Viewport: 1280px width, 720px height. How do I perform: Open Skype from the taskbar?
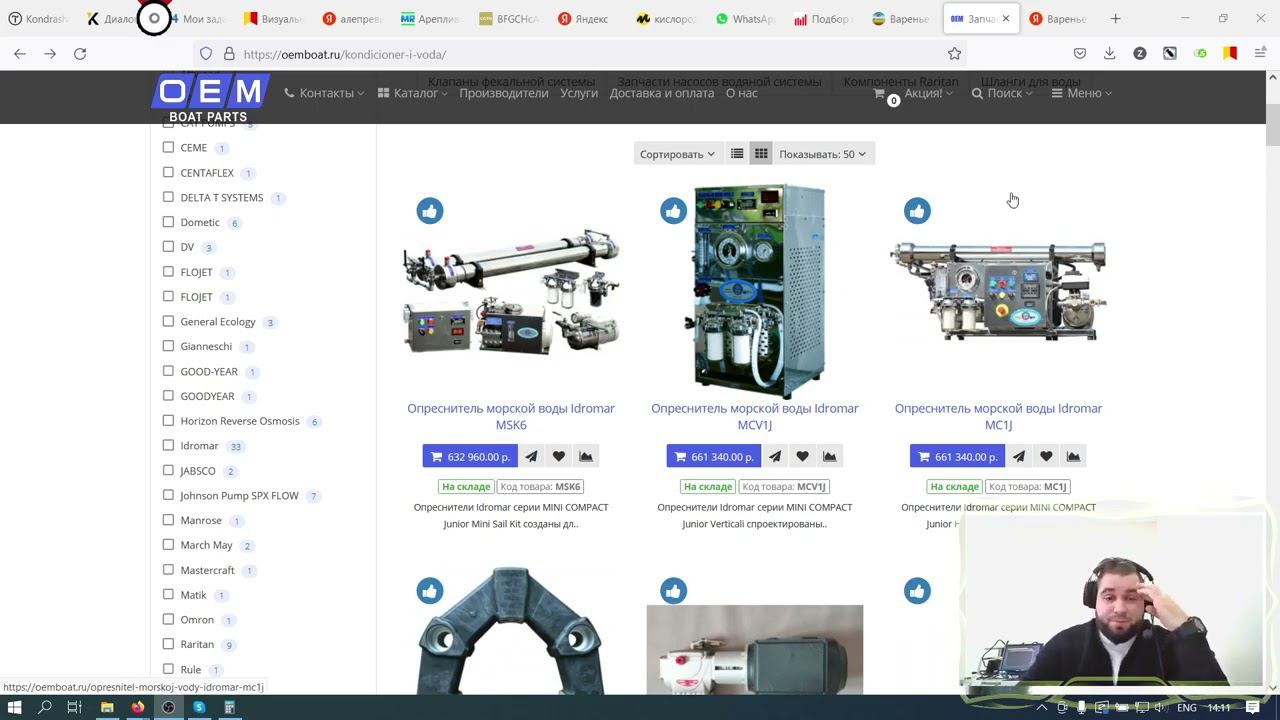(x=199, y=707)
